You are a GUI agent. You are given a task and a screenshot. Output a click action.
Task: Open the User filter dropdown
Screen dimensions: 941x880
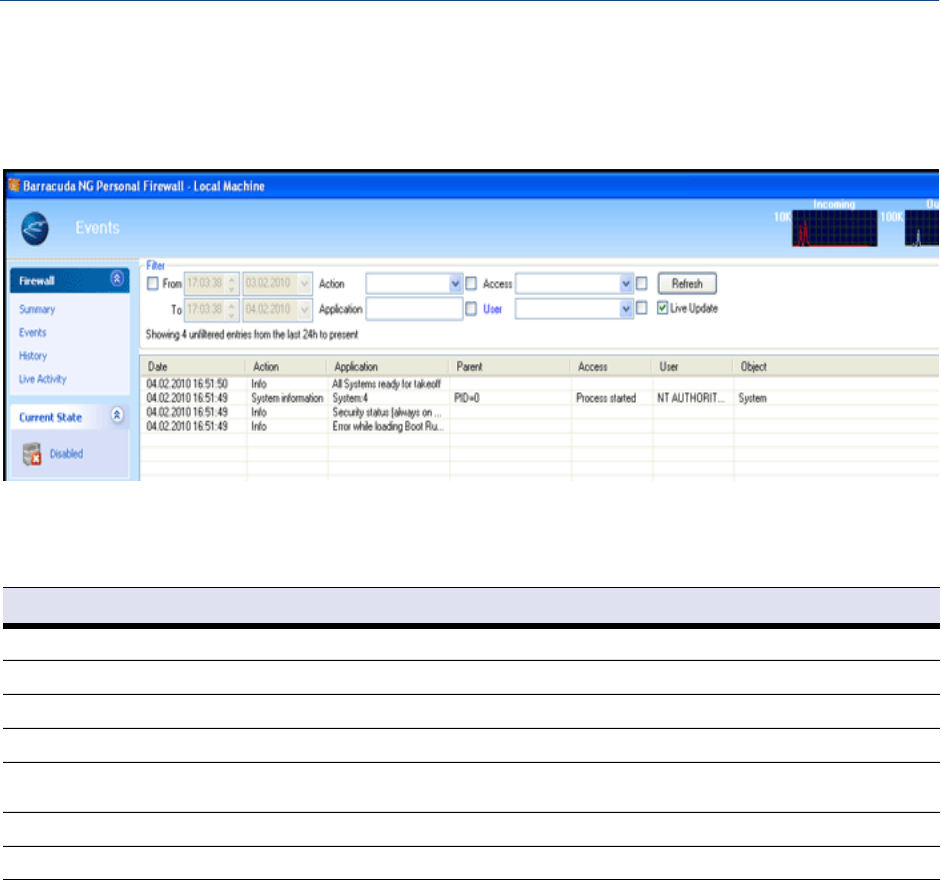pyautogui.click(x=626, y=309)
